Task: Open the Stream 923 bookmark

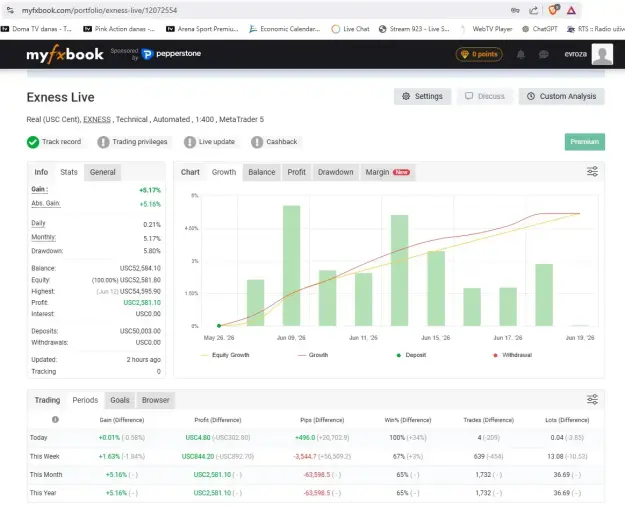Action: 415,29
